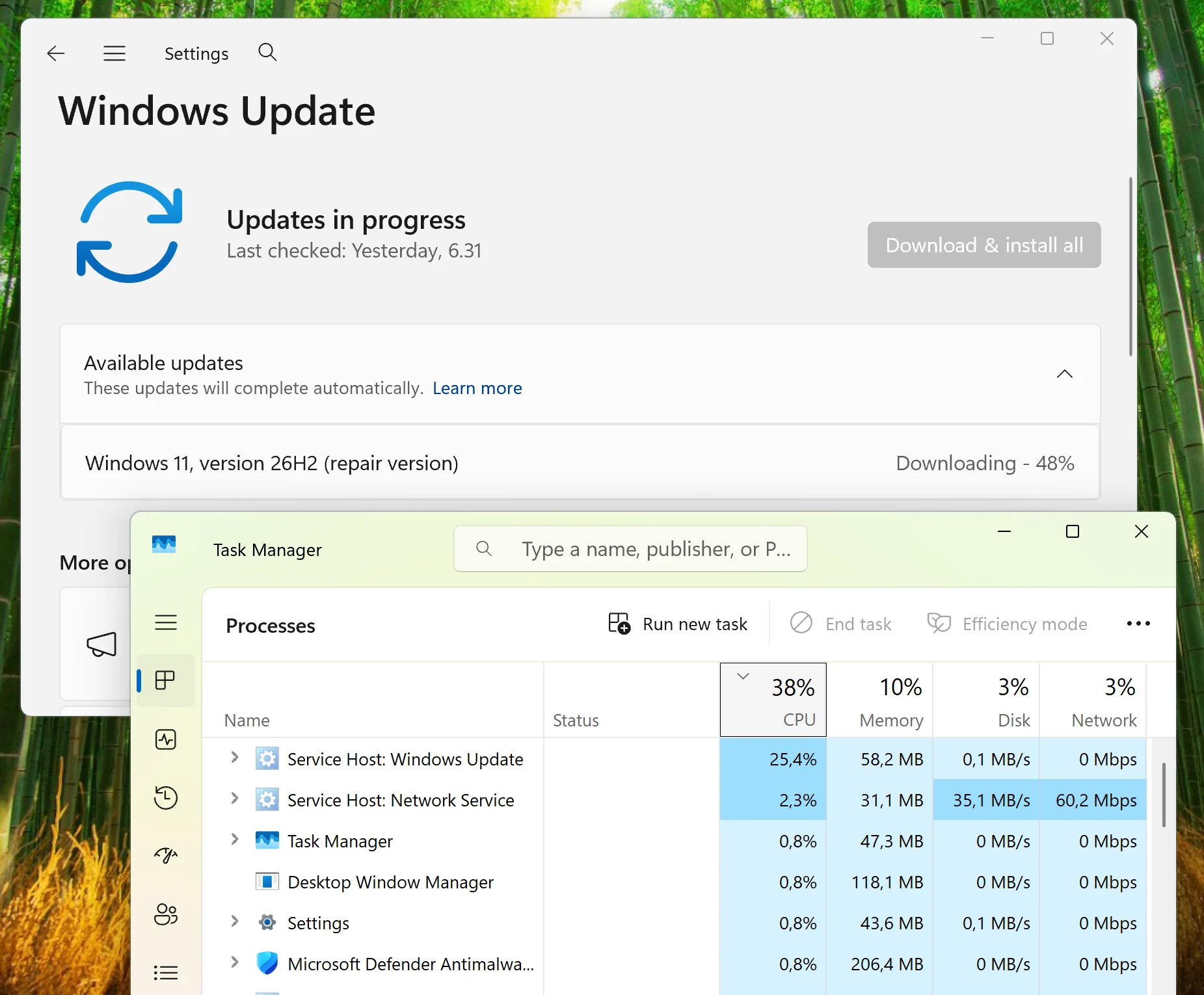Open the three-dot more options menu

[1138, 624]
